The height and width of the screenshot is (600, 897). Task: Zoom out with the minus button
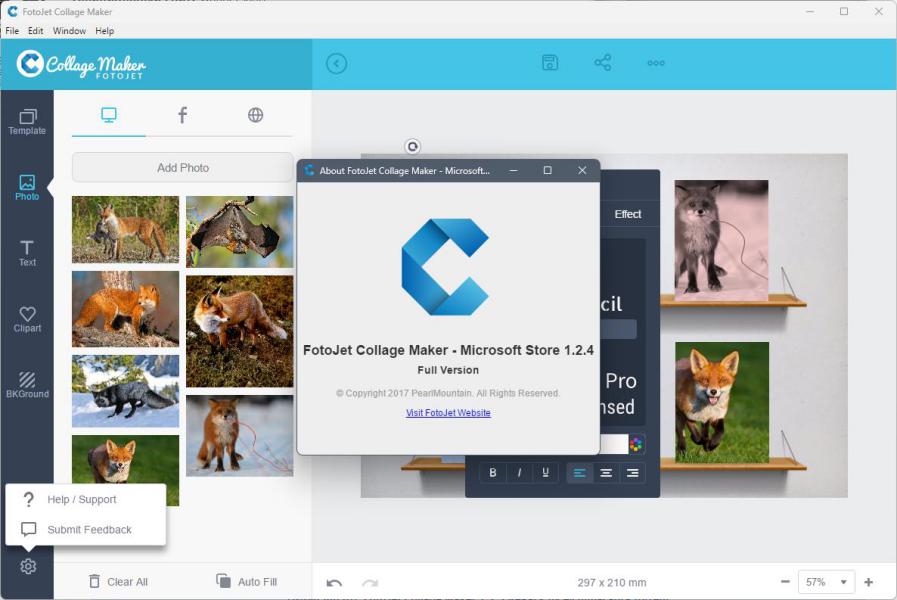(785, 582)
